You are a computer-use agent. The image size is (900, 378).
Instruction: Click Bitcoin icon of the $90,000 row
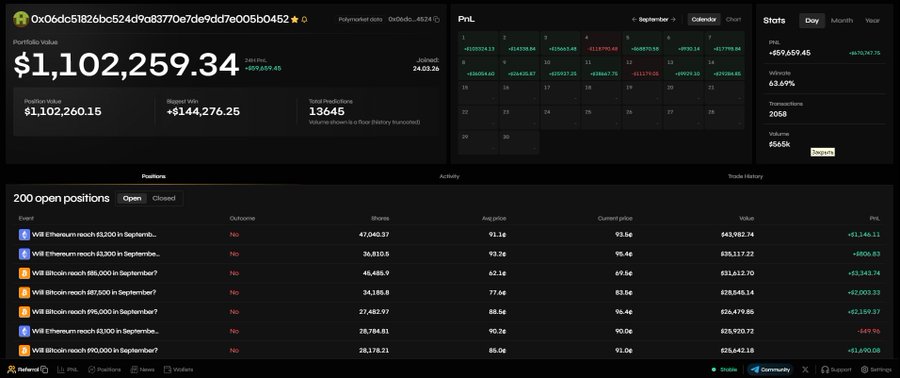[x=24, y=350]
